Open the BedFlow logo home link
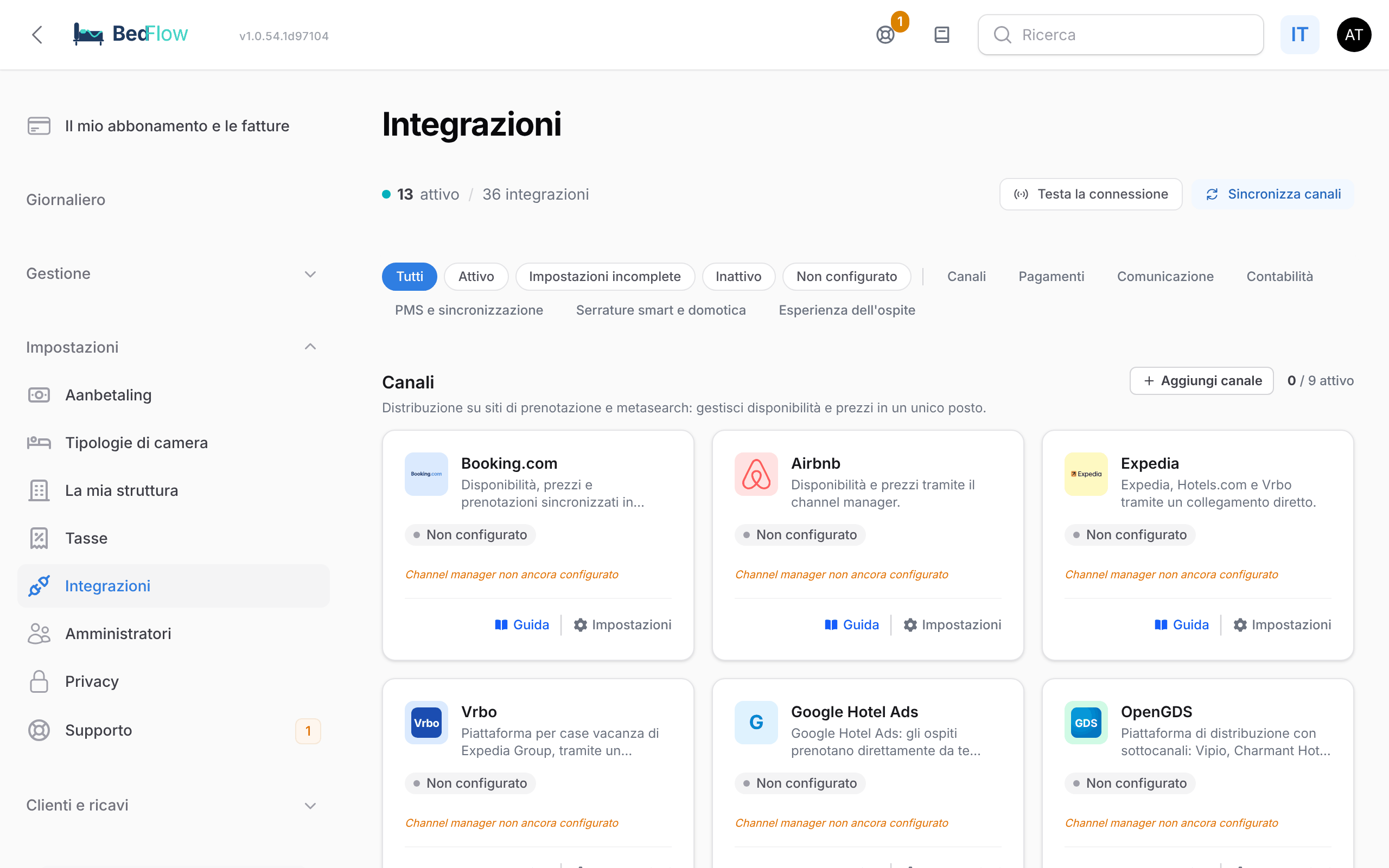 click(130, 34)
